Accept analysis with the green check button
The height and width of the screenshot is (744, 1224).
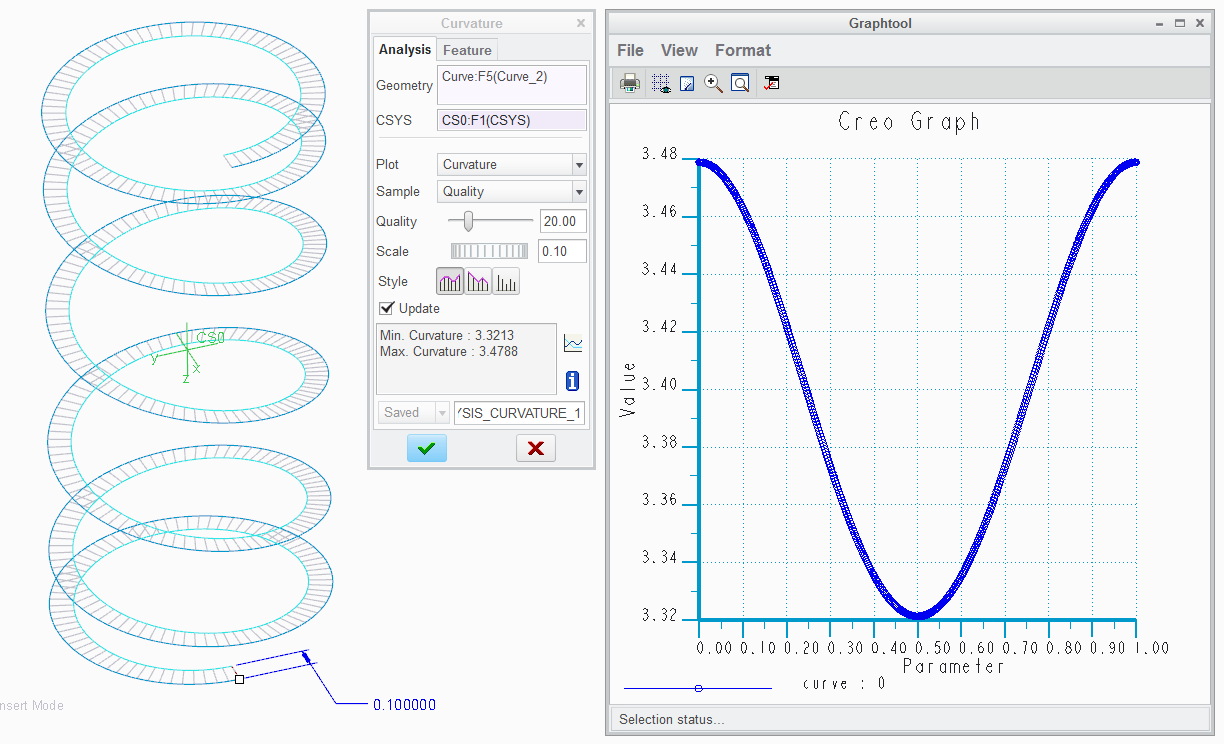coord(427,448)
